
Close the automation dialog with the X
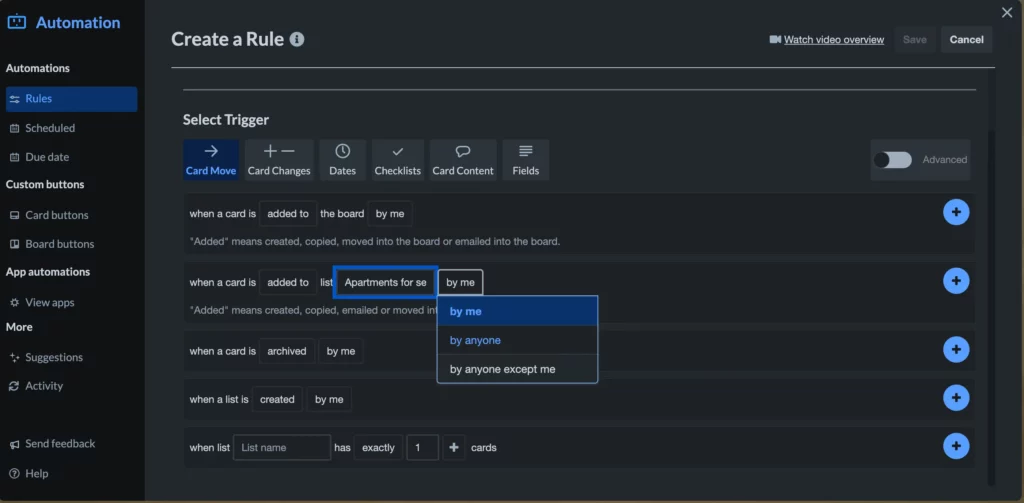point(1007,12)
